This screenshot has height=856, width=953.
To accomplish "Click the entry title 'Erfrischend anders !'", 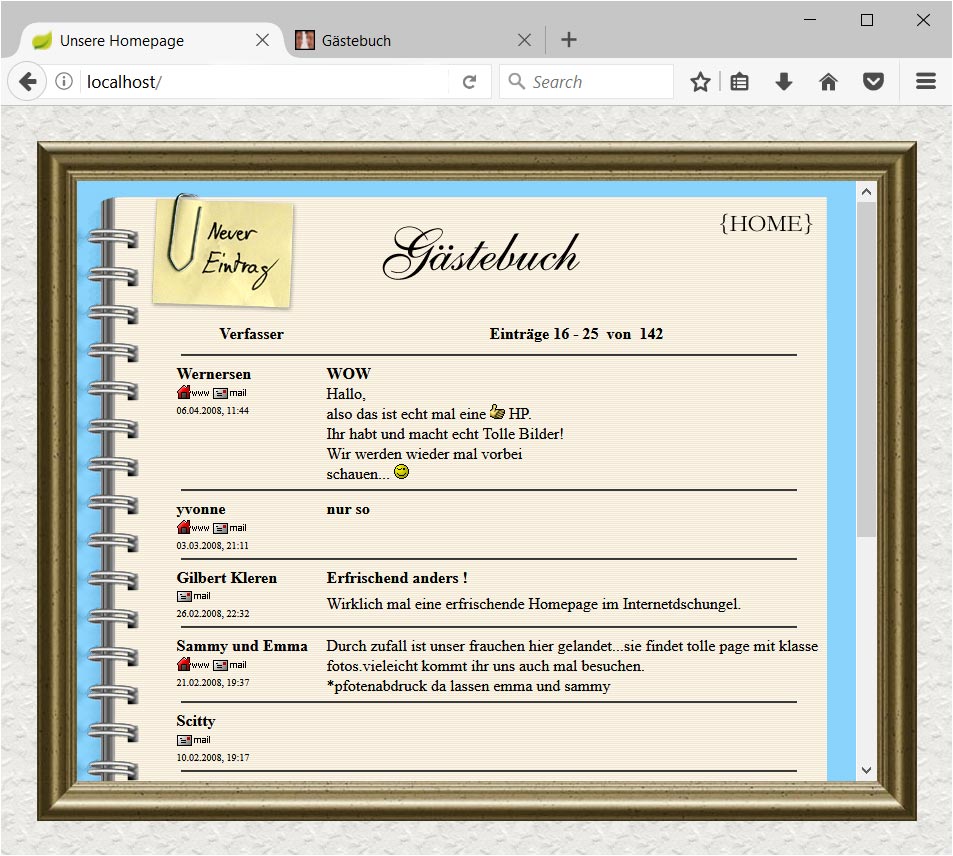I will coord(397,578).
